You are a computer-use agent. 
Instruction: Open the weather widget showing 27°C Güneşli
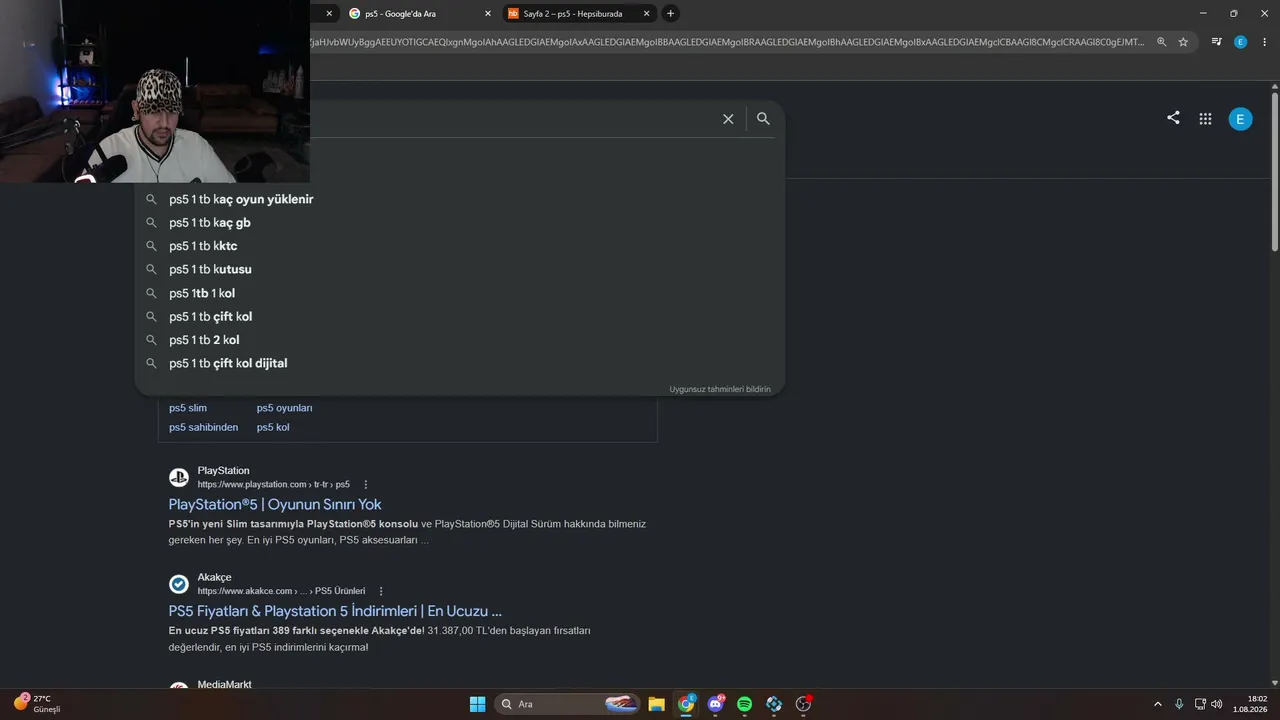point(38,704)
